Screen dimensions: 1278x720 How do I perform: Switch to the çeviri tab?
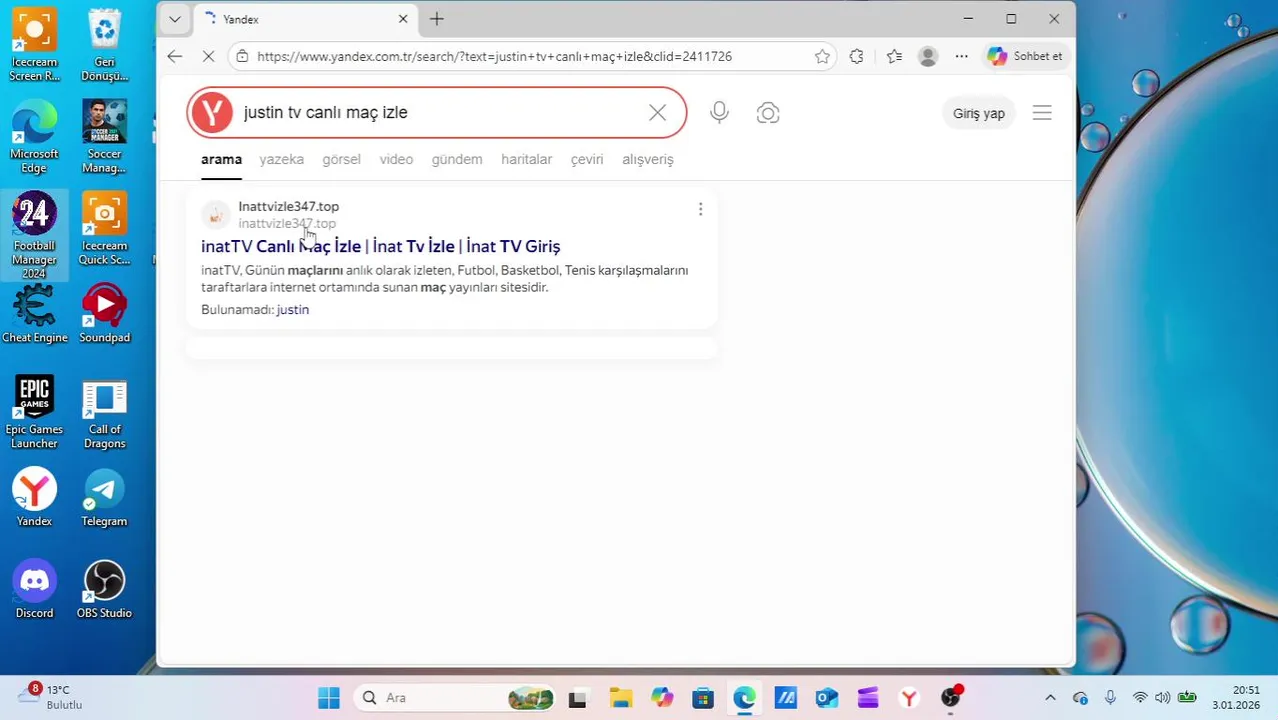587,159
